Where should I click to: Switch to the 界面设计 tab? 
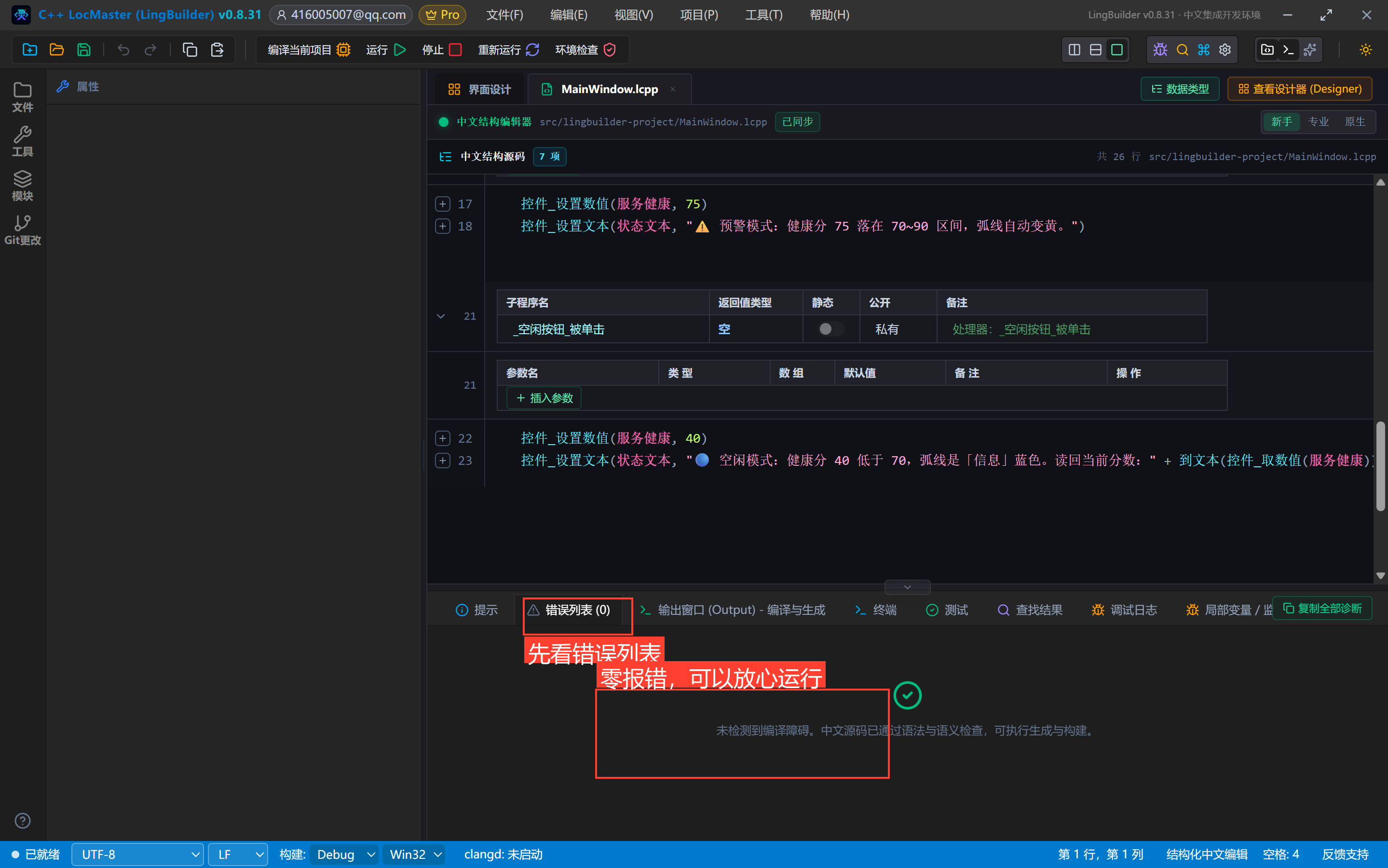(x=479, y=89)
